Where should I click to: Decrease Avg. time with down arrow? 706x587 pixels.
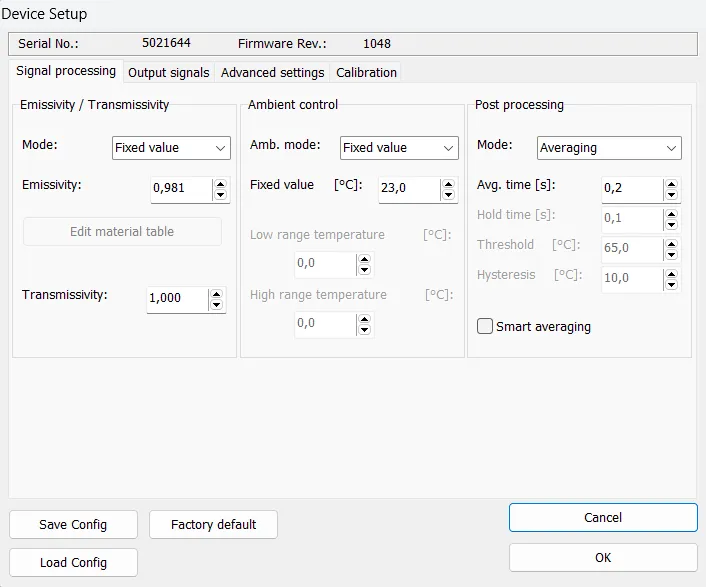tap(671, 195)
